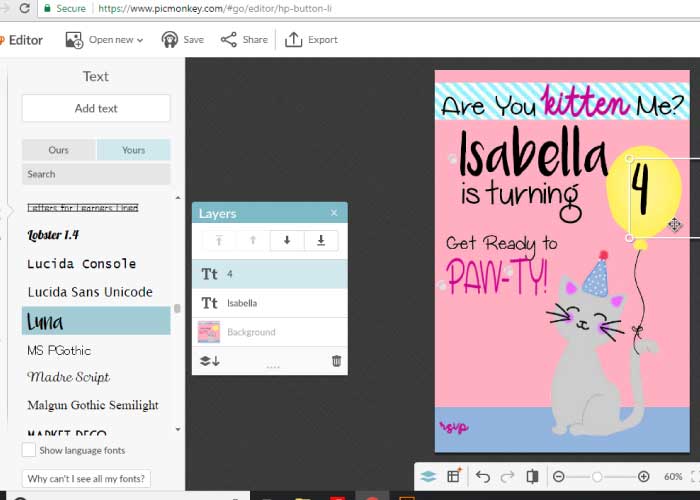Viewport: 700px width, 500px height.
Task: Send layer to bottom in Layers panel
Action: 321,240
